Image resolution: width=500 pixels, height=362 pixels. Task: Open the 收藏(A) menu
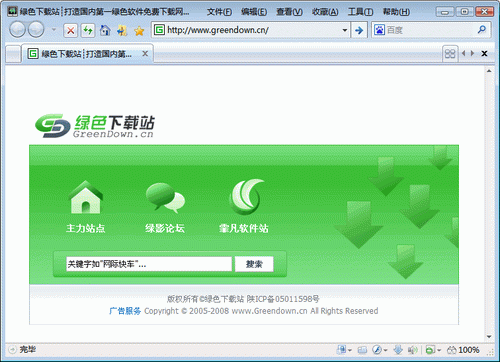click(325, 12)
